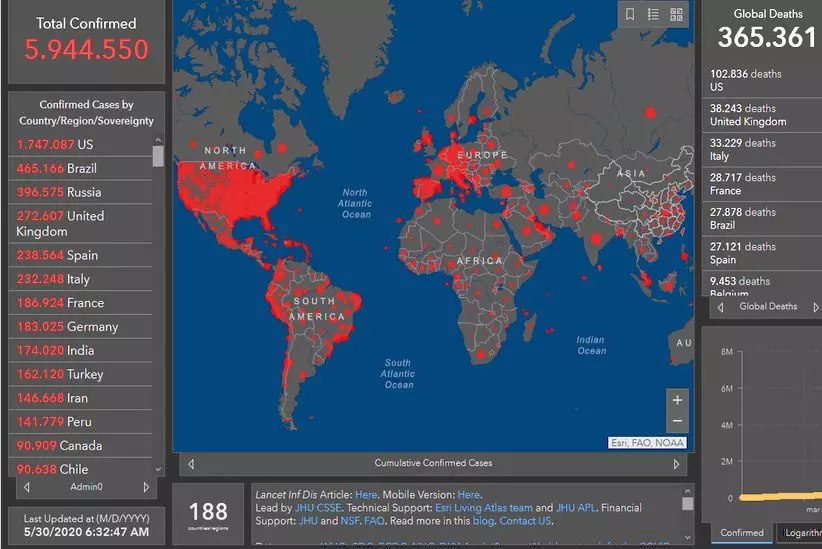Viewport: 822px width, 549px height.
Task: Click the Contact US link
Action: 525,521
